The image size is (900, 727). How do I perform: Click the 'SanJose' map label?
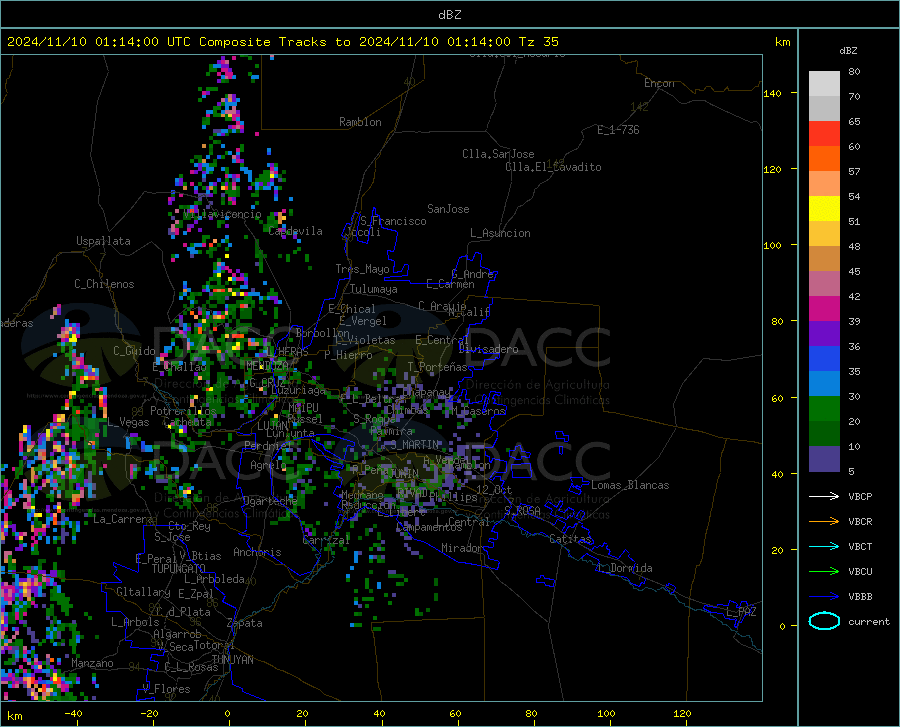tap(448, 209)
